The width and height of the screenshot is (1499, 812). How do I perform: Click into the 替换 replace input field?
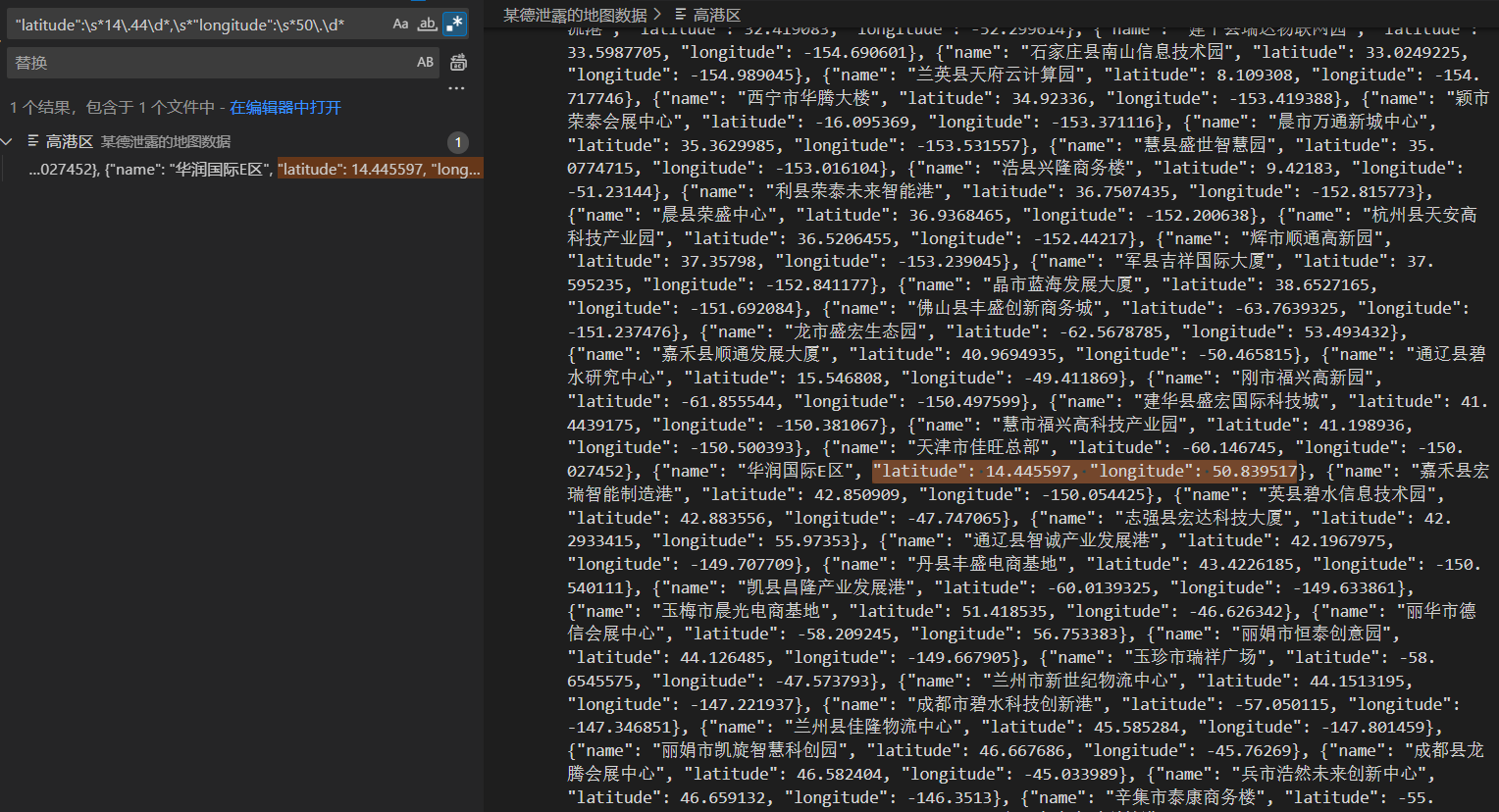point(211,63)
